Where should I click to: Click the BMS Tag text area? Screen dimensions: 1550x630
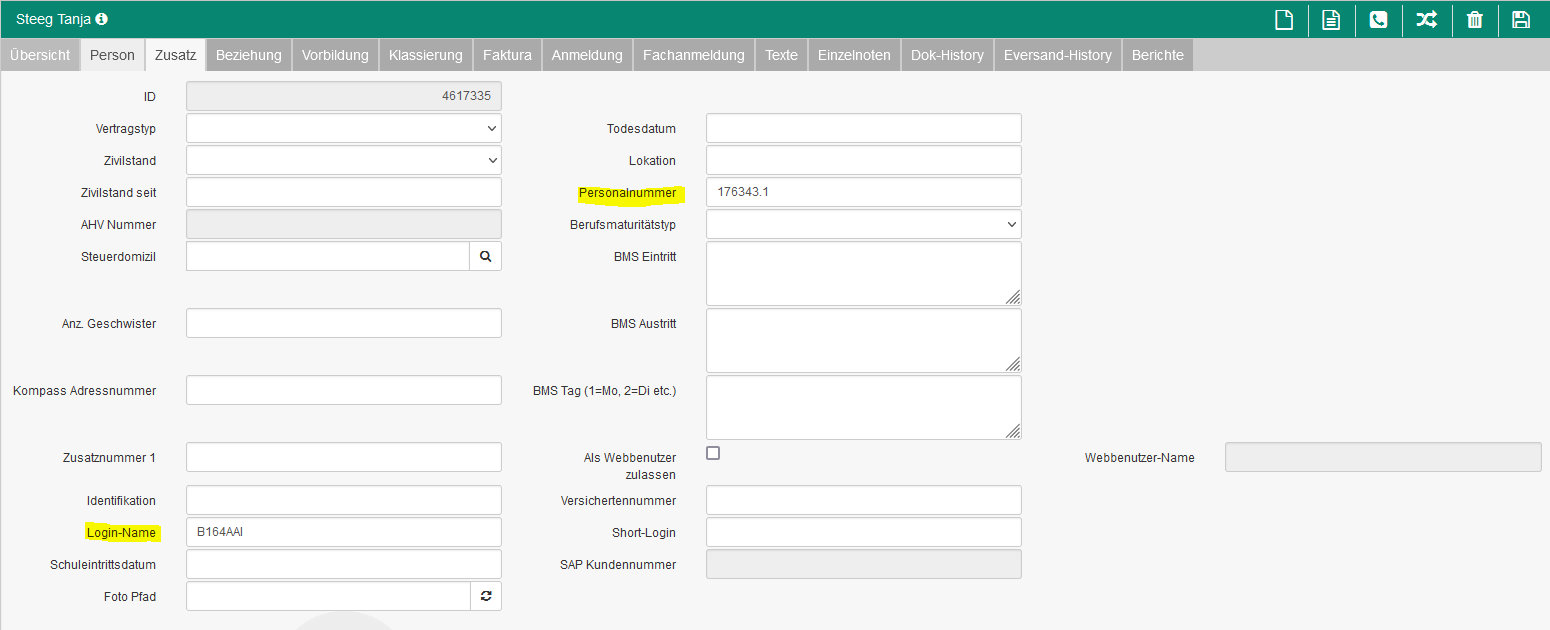[864, 407]
